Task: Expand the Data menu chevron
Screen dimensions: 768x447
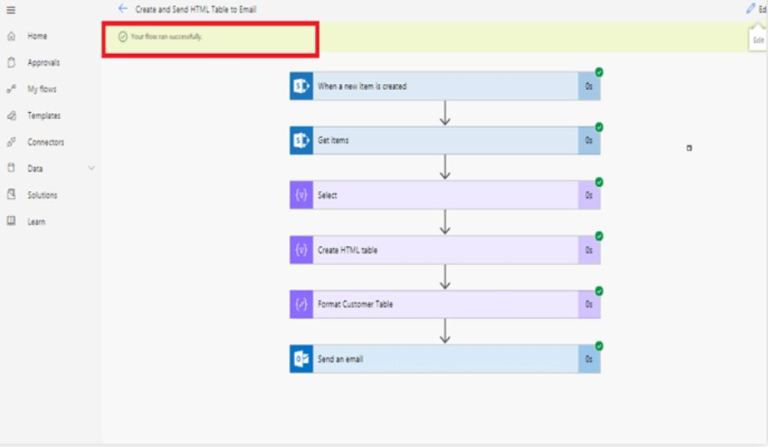Action: coord(91,168)
